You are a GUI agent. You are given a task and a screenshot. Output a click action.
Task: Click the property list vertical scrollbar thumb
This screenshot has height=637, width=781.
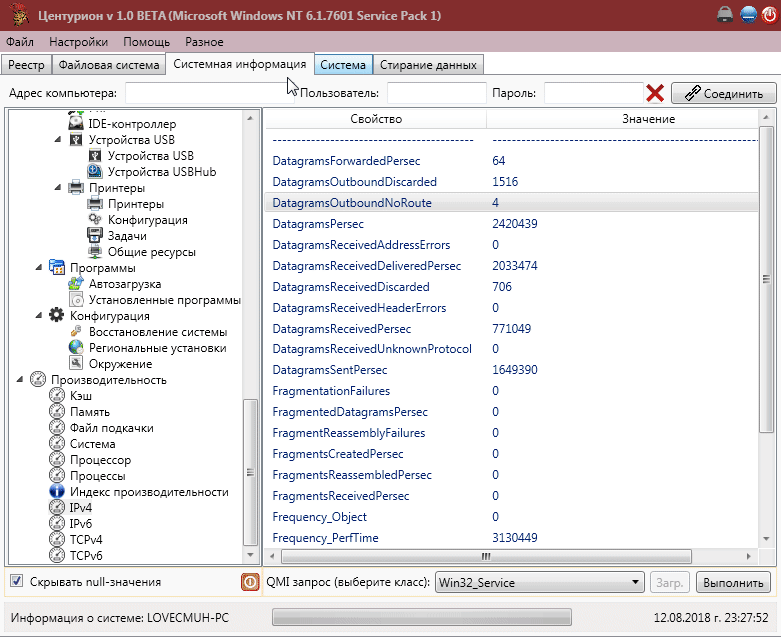click(x=766, y=279)
